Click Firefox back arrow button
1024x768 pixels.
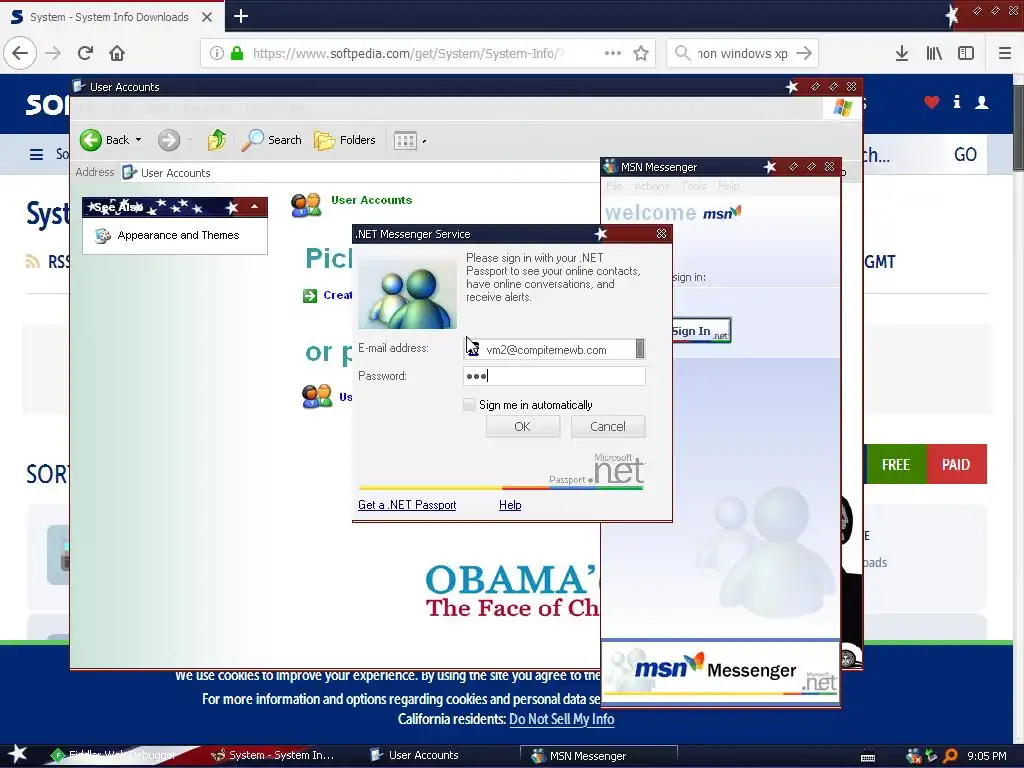click(20, 53)
